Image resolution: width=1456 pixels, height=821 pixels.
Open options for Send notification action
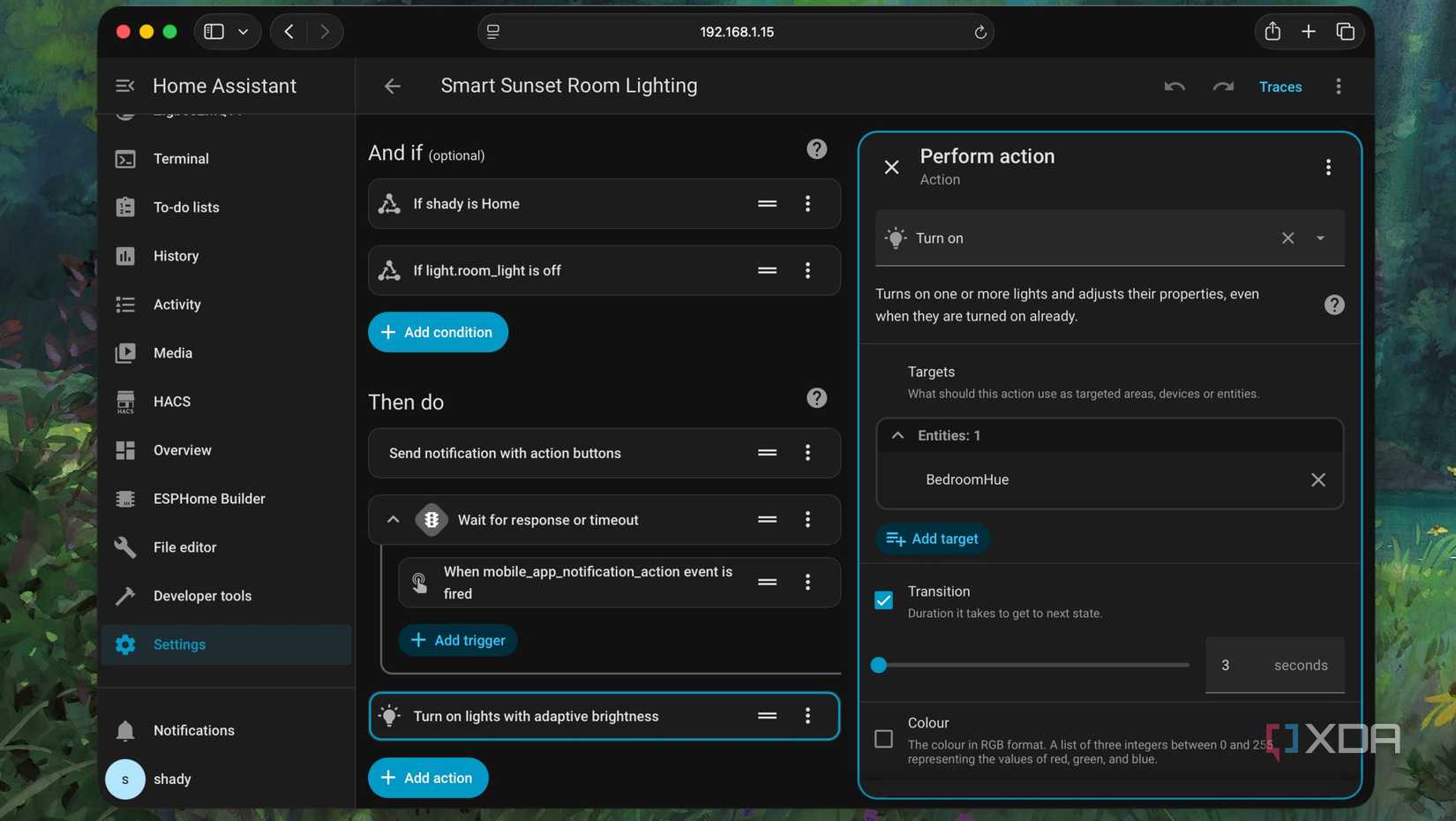(x=807, y=453)
